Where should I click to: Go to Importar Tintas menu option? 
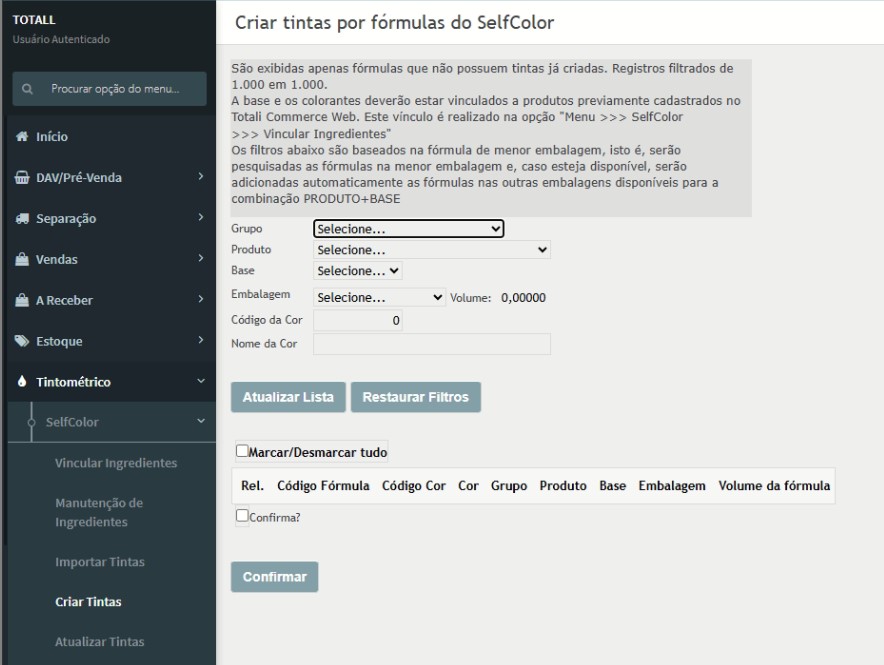(x=100, y=562)
